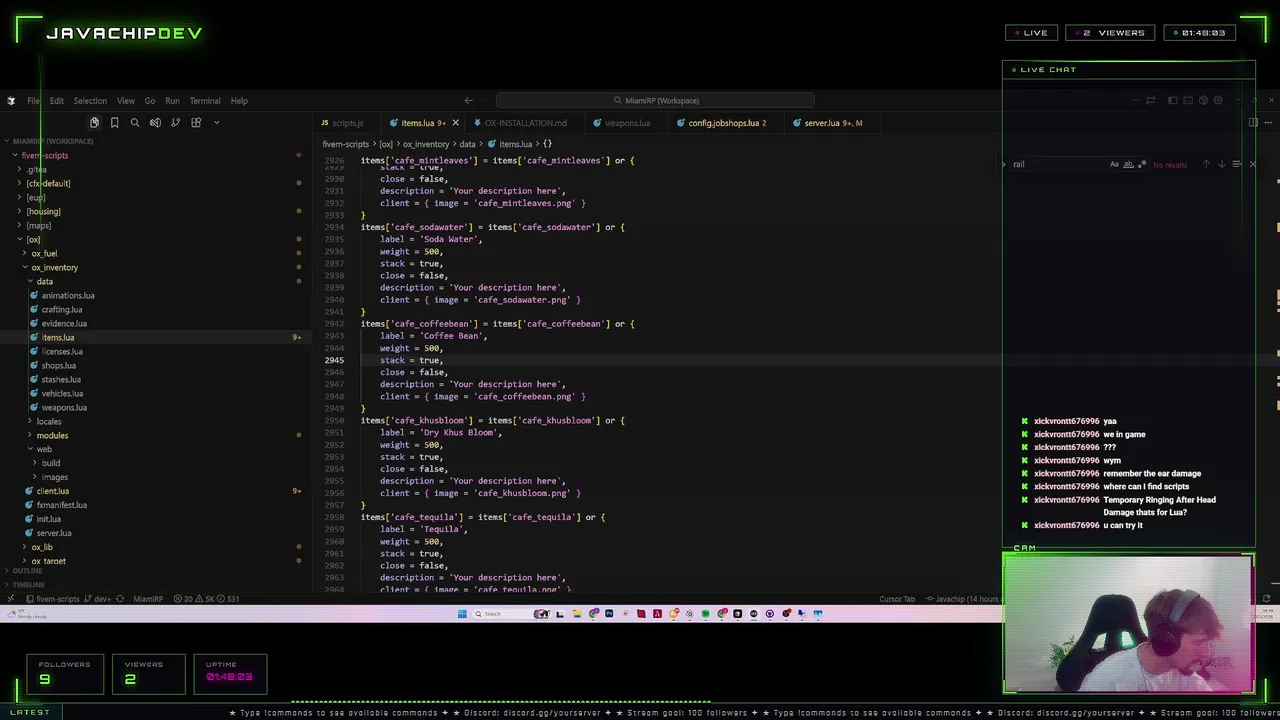Open the File menu
1280x720 pixels.
coord(34,101)
